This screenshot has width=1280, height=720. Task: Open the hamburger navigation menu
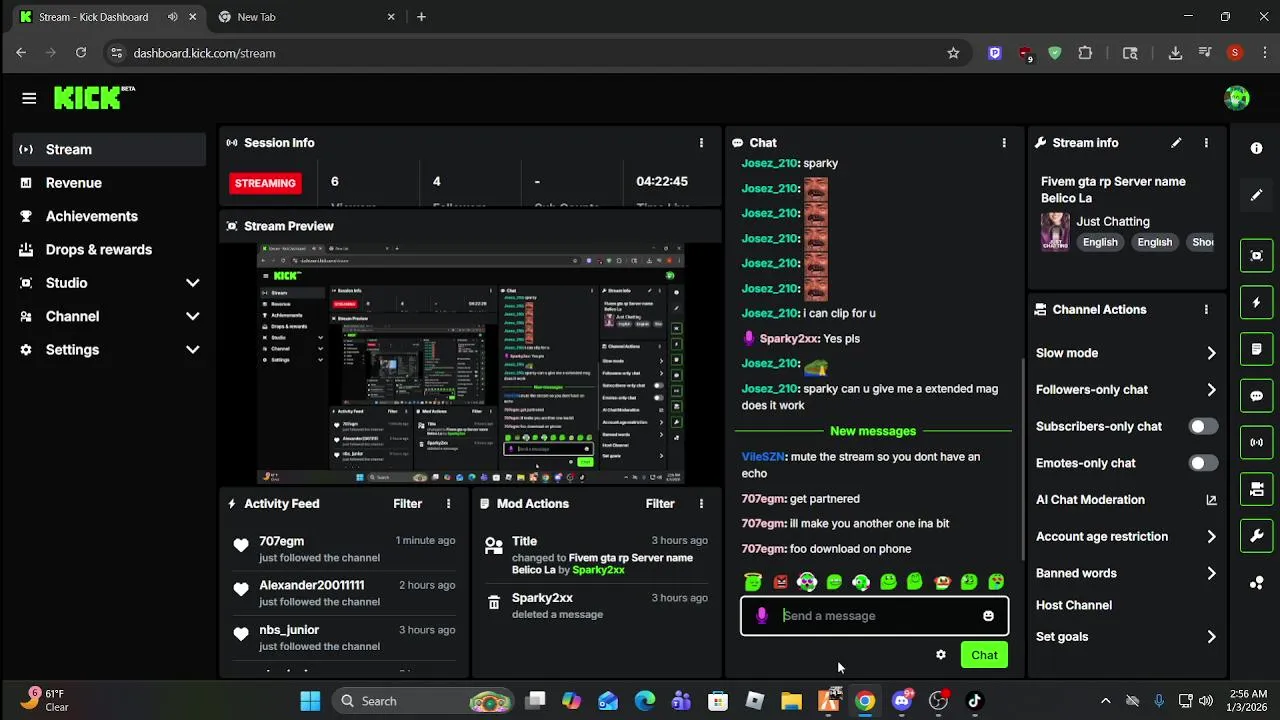coord(29,98)
